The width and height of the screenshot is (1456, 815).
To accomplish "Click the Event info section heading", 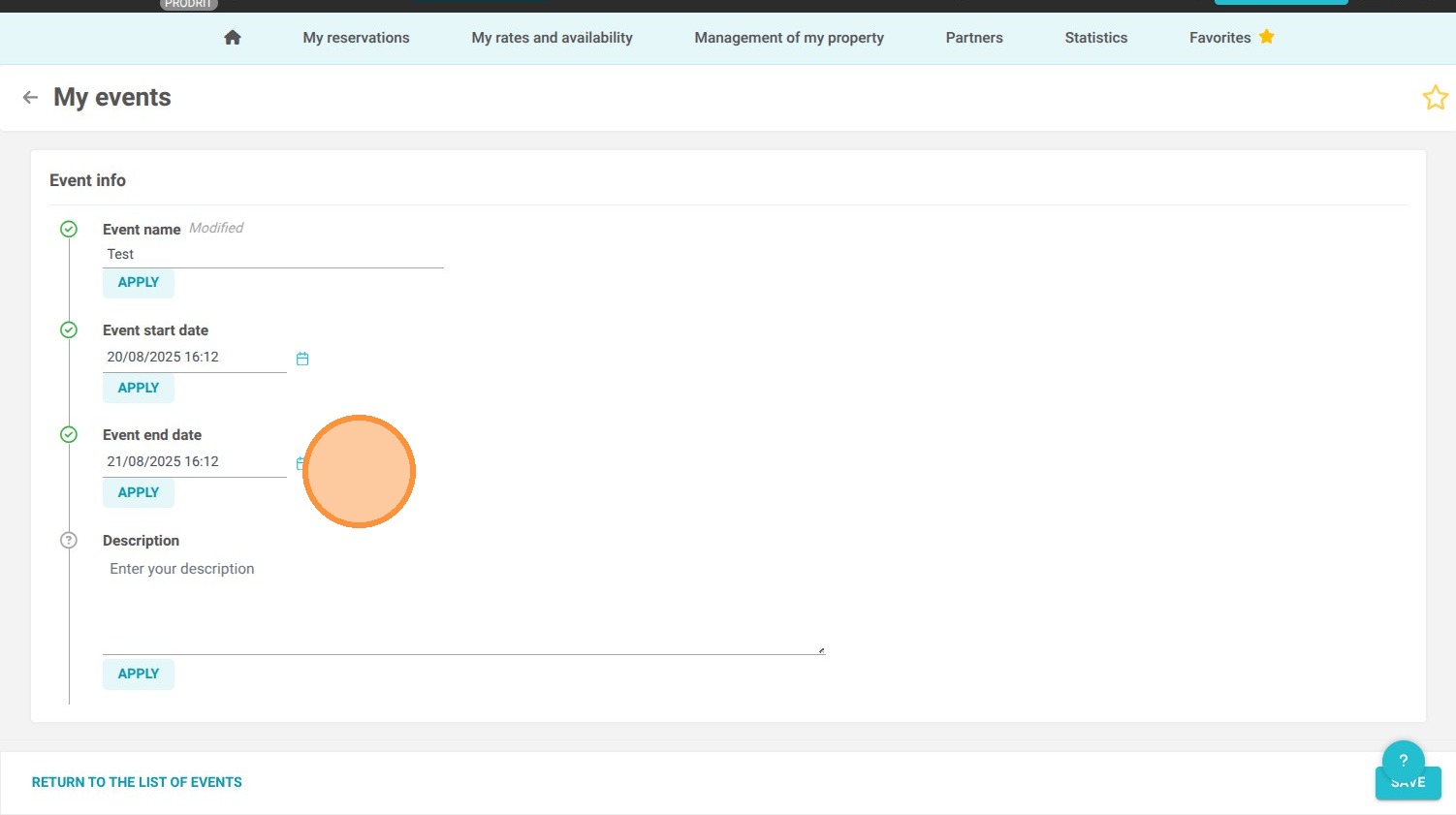I will [x=87, y=180].
